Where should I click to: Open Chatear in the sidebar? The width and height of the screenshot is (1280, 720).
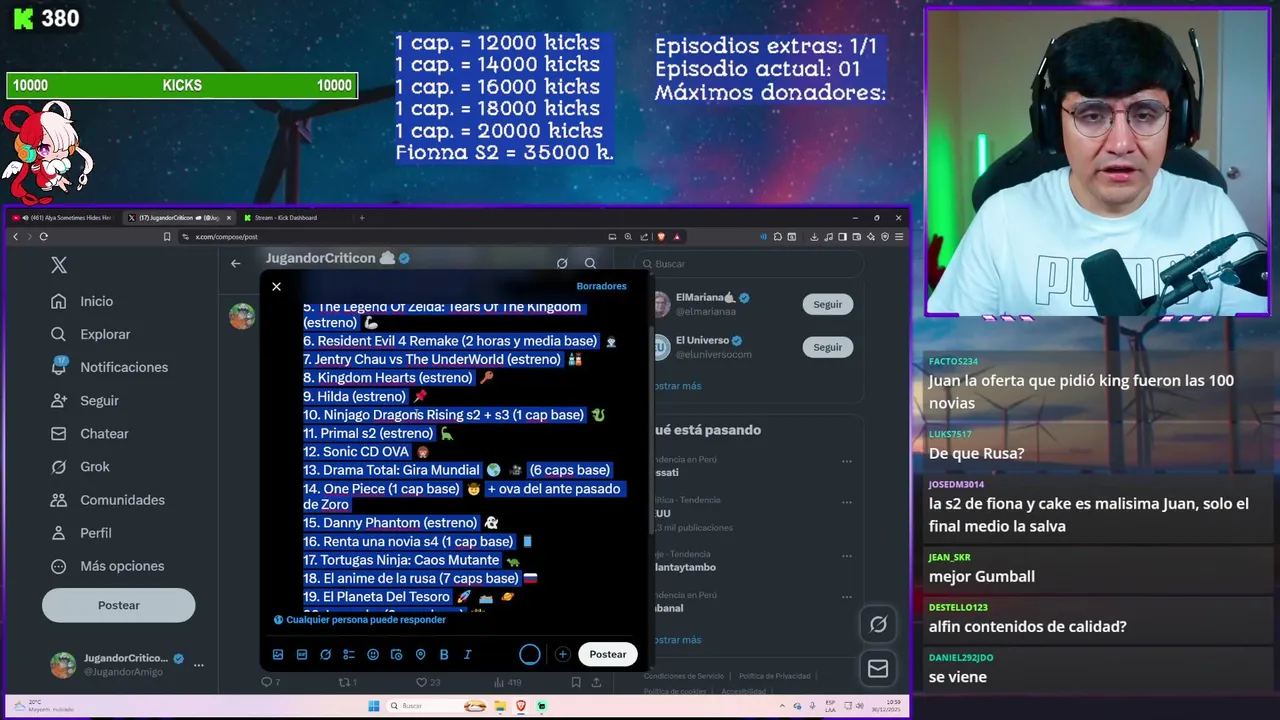click(90, 433)
